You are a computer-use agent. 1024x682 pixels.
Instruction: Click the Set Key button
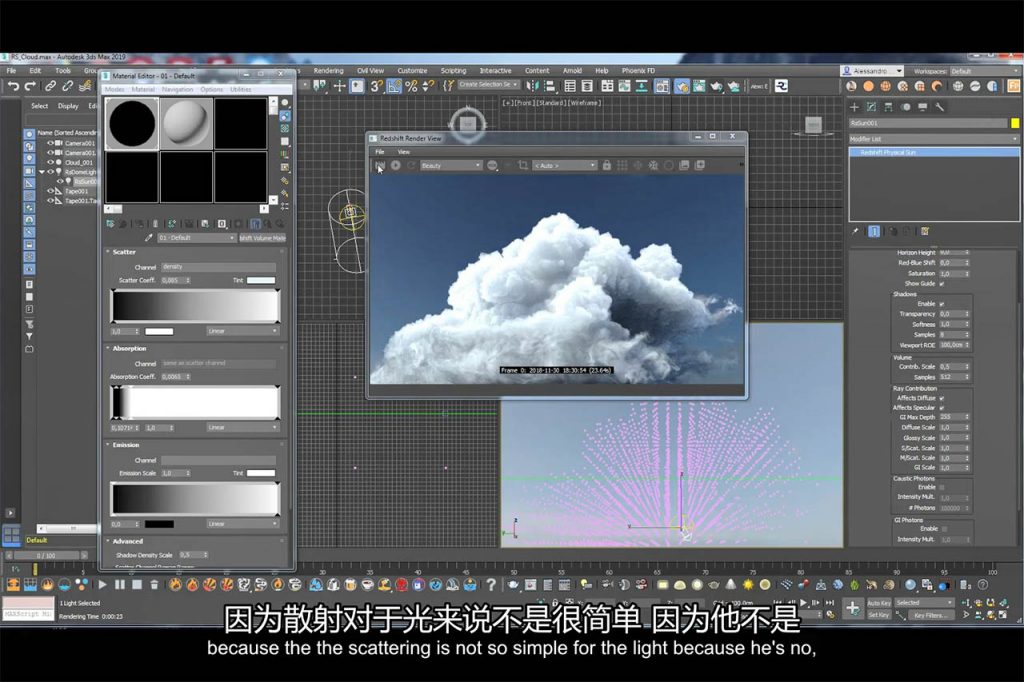click(878, 615)
